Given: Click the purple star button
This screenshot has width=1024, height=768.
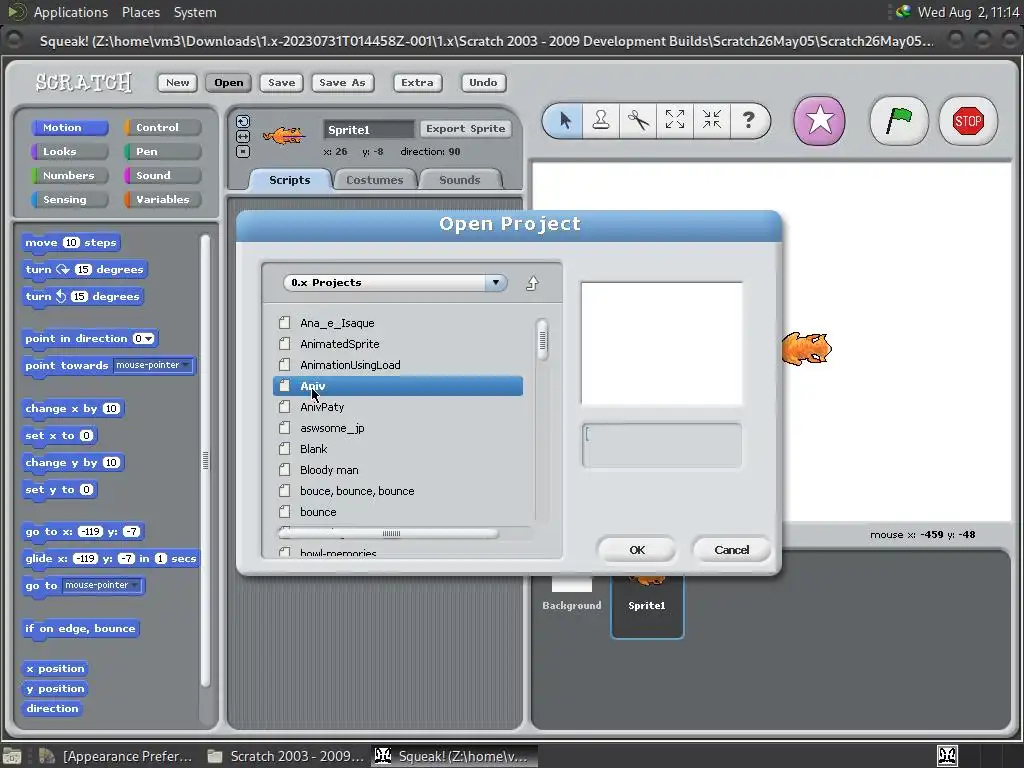Looking at the screenshot, I should (819, 121).
